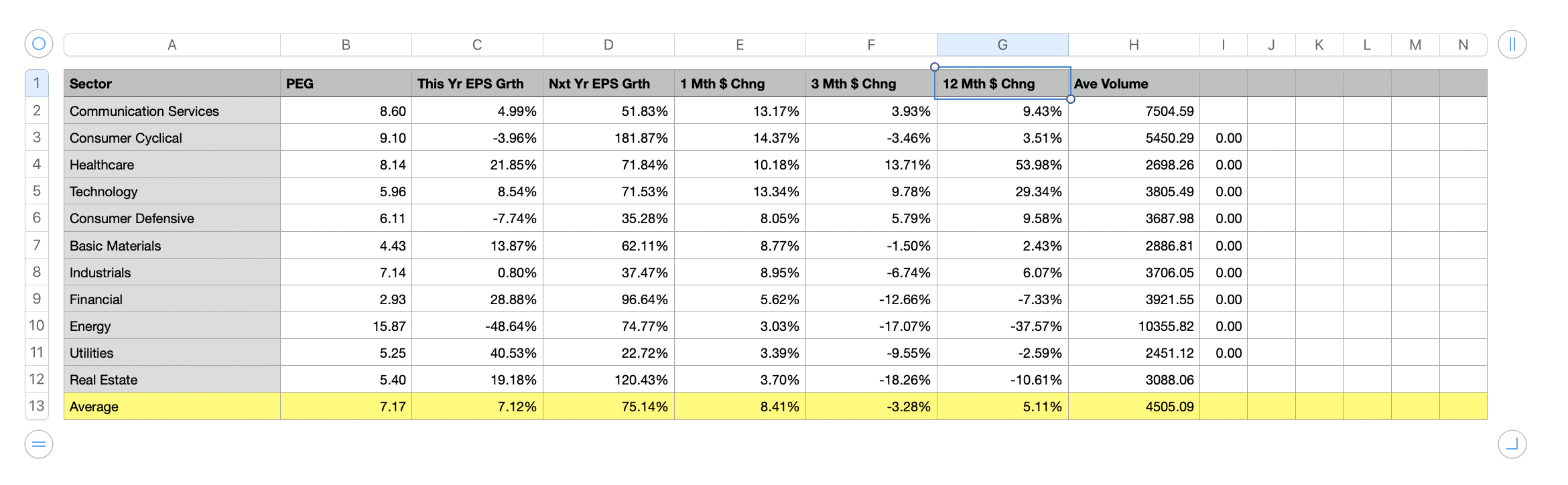Click the Sector header cell

coord(172,84)
